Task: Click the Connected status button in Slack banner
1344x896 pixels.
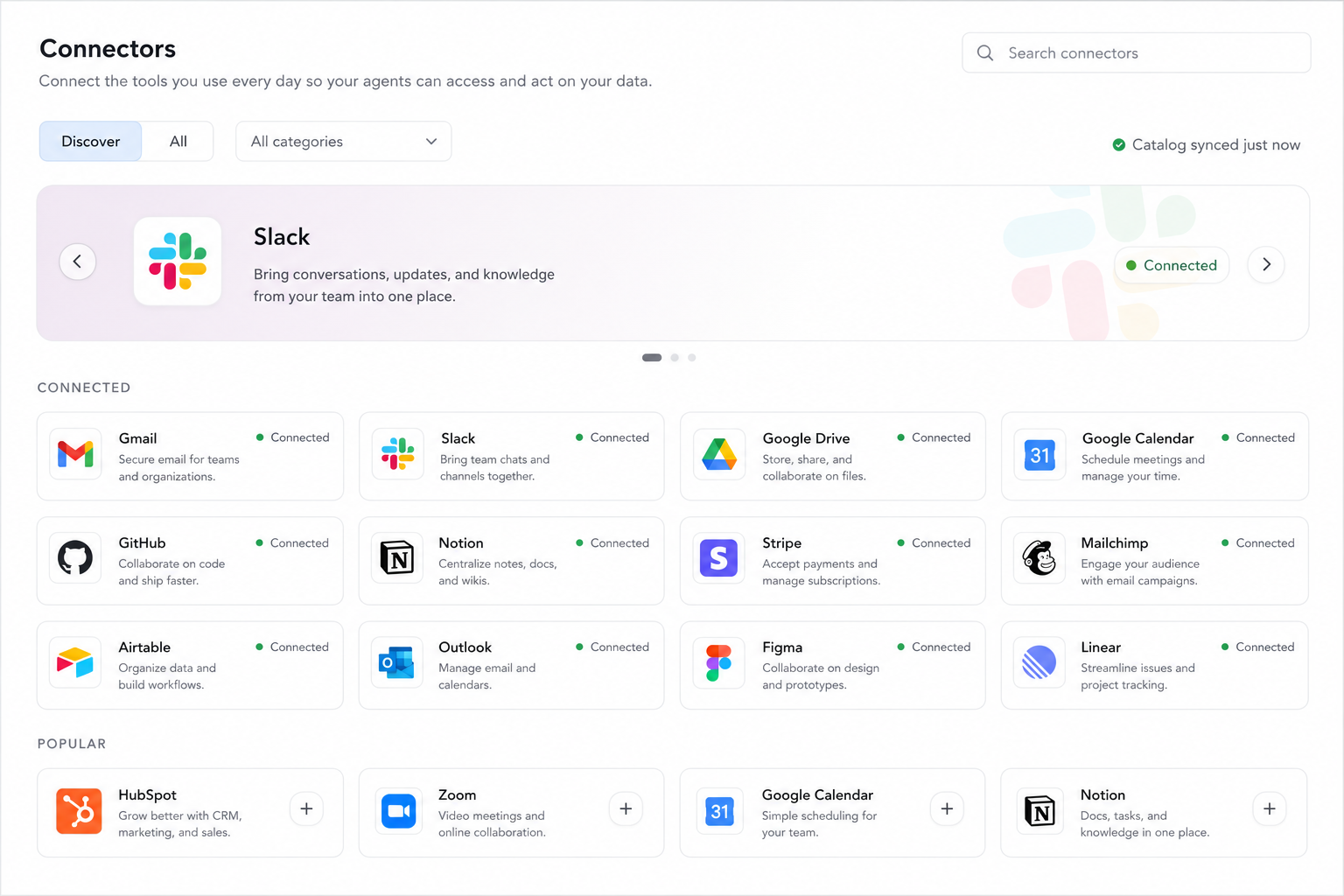Action: 1172,265
